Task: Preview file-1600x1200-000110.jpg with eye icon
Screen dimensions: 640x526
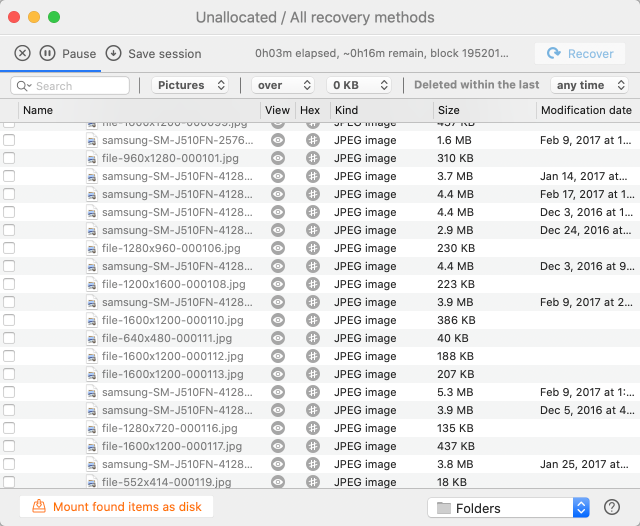Action: [x=278, y=320]
